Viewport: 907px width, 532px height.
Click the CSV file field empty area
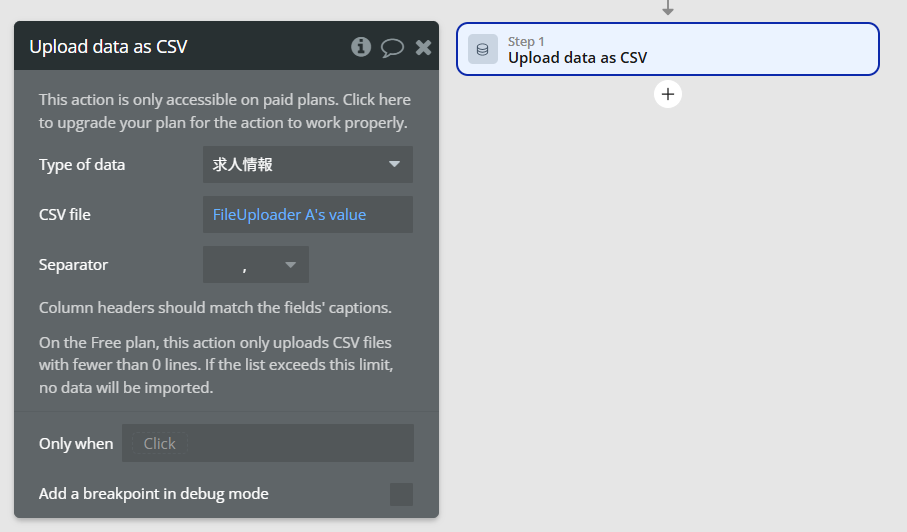click(389, 215)
